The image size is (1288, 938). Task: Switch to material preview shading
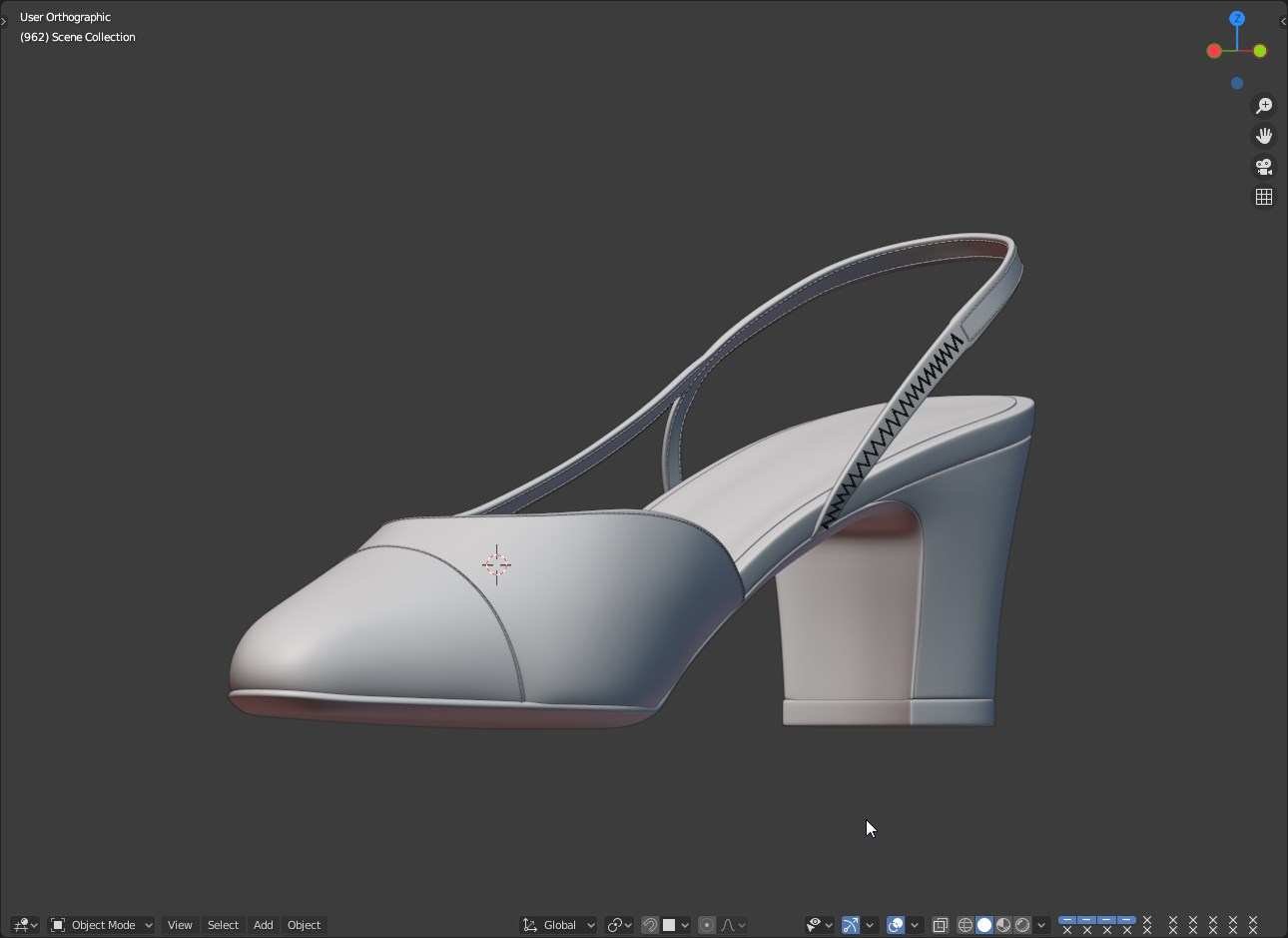coord(1003,925)
